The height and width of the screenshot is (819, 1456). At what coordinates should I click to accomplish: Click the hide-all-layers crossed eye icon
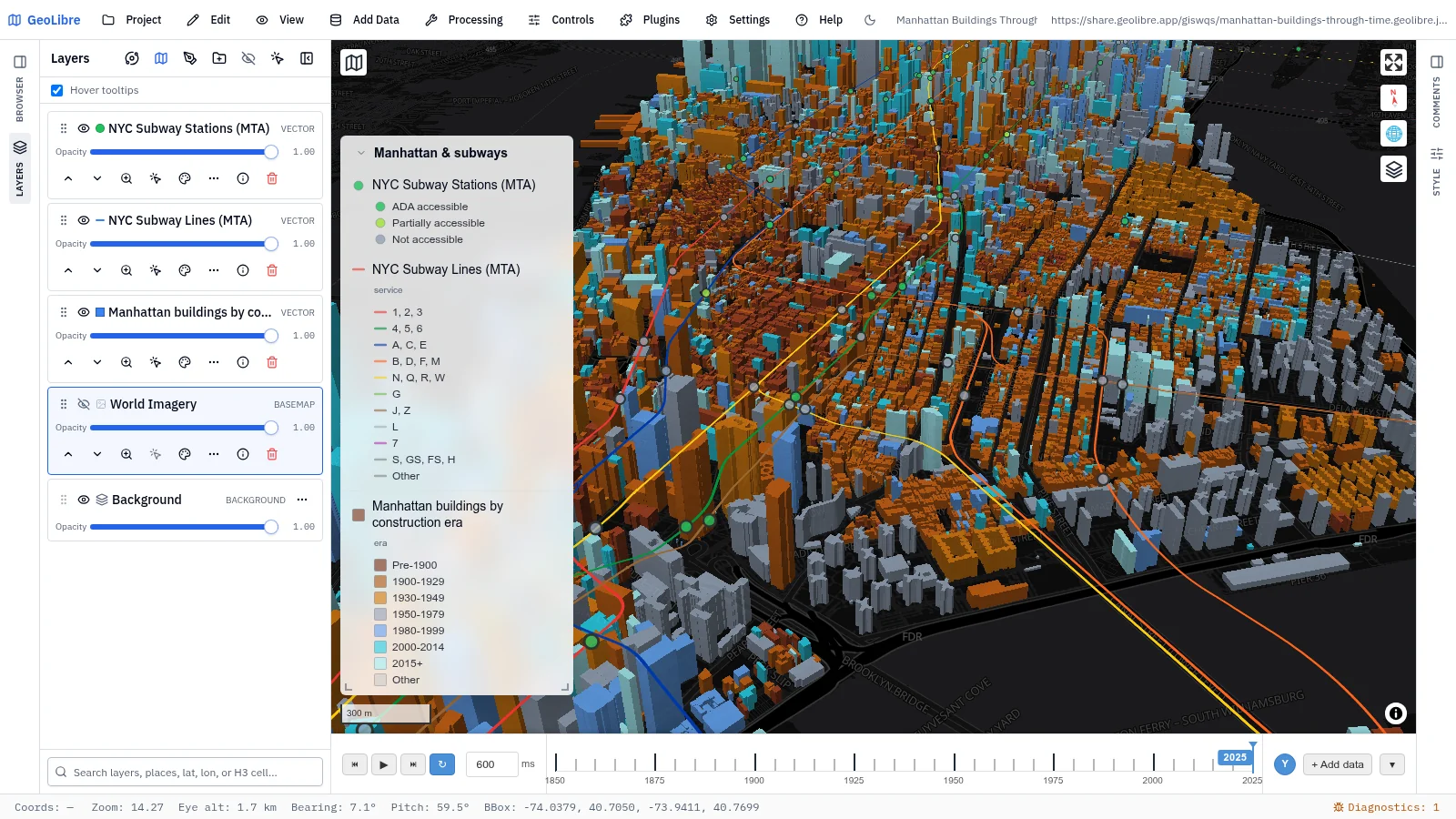[x=248, y=58]
